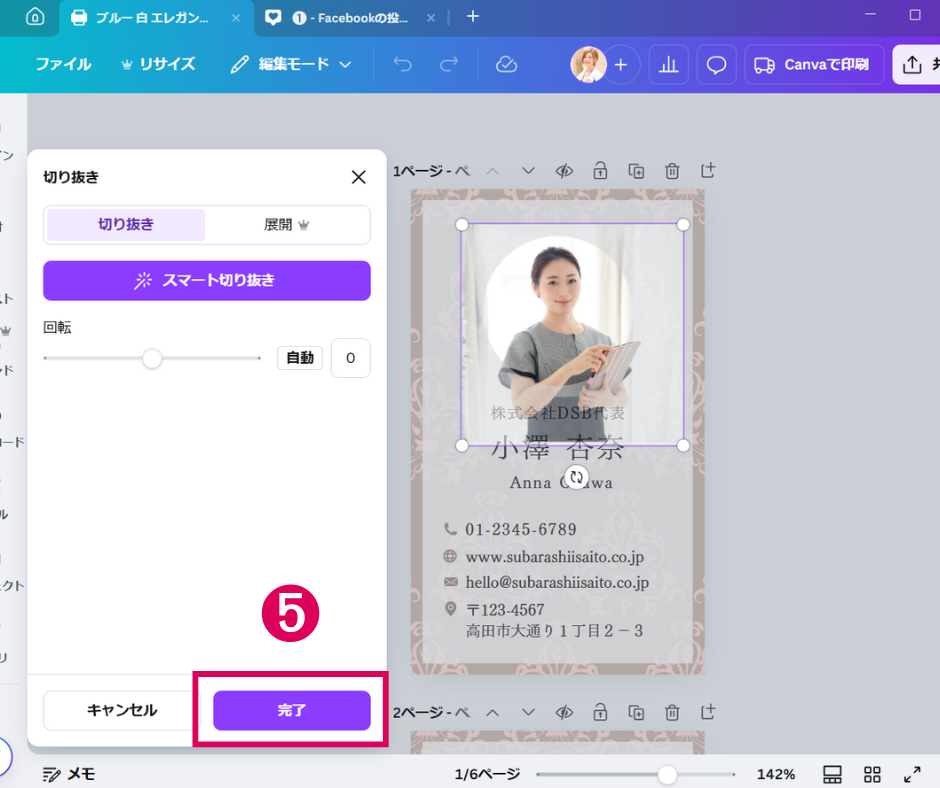Click the undo arrow icon
The image size is (940, 788).
[x=403, y=65]
